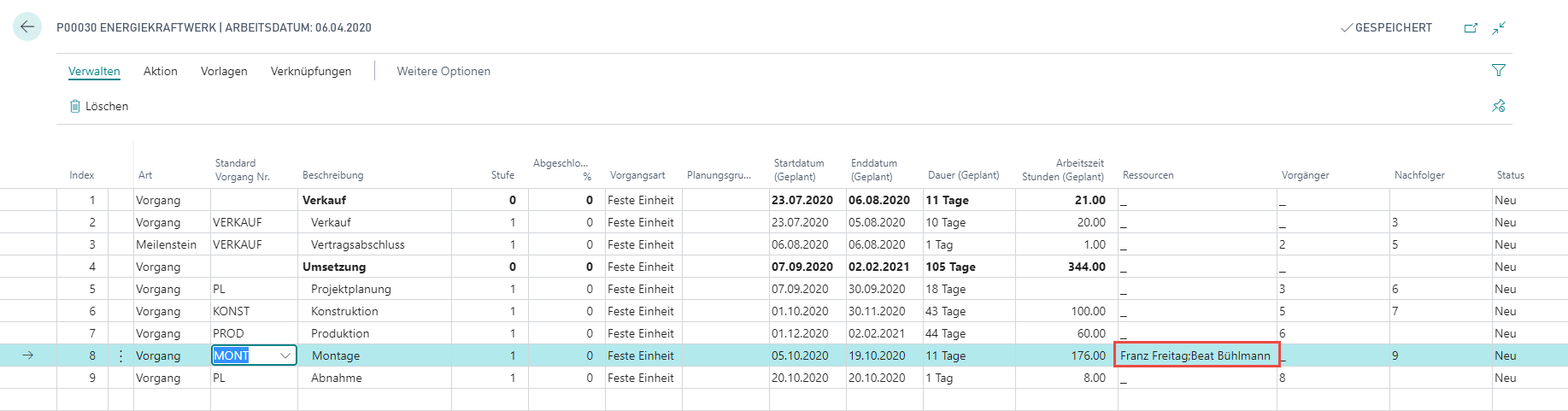Click the Feste Einheit cell in Montage row

pyautogui.click(x=643, y=355)
